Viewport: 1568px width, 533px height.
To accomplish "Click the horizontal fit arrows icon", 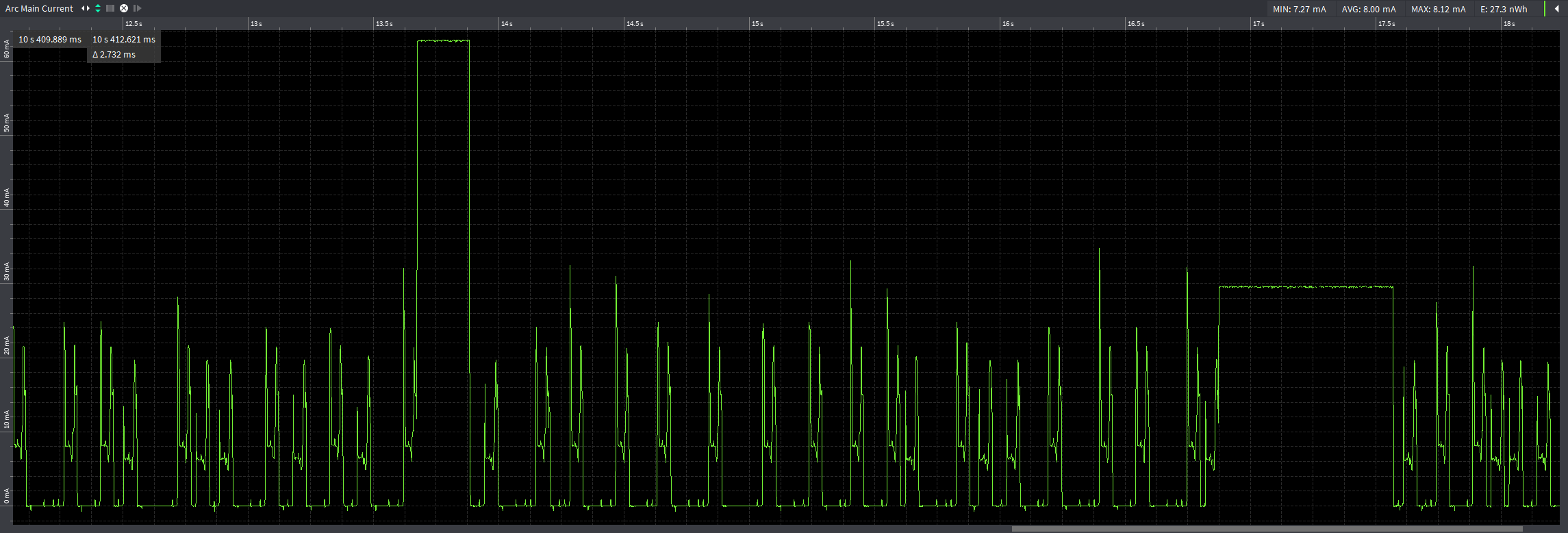I will [86, 8].
